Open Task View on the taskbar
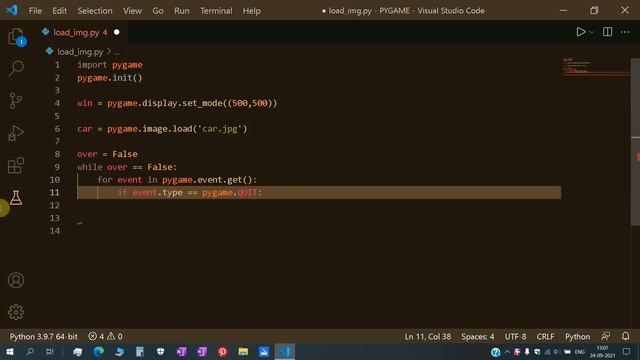Viewport: 640px width, 360px height. [50, 351]
